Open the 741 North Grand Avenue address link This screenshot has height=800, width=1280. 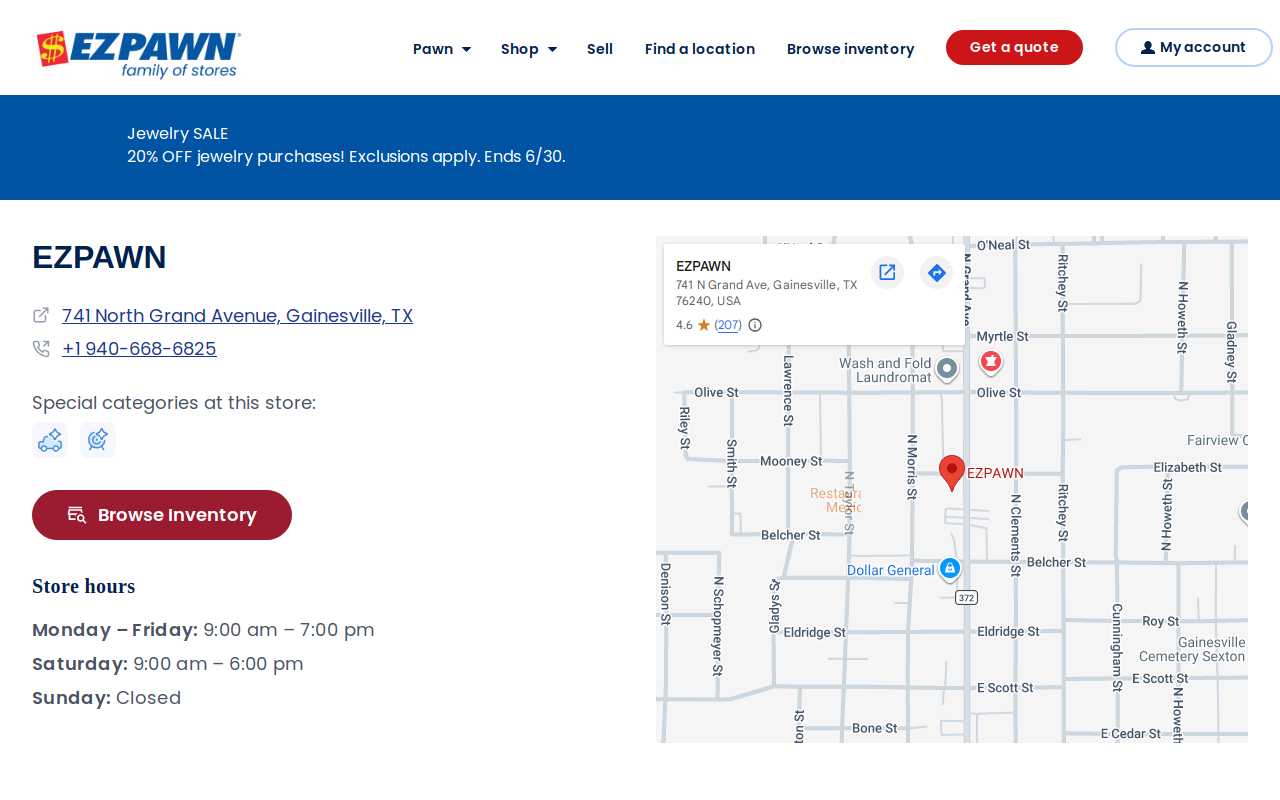(237, 315)
